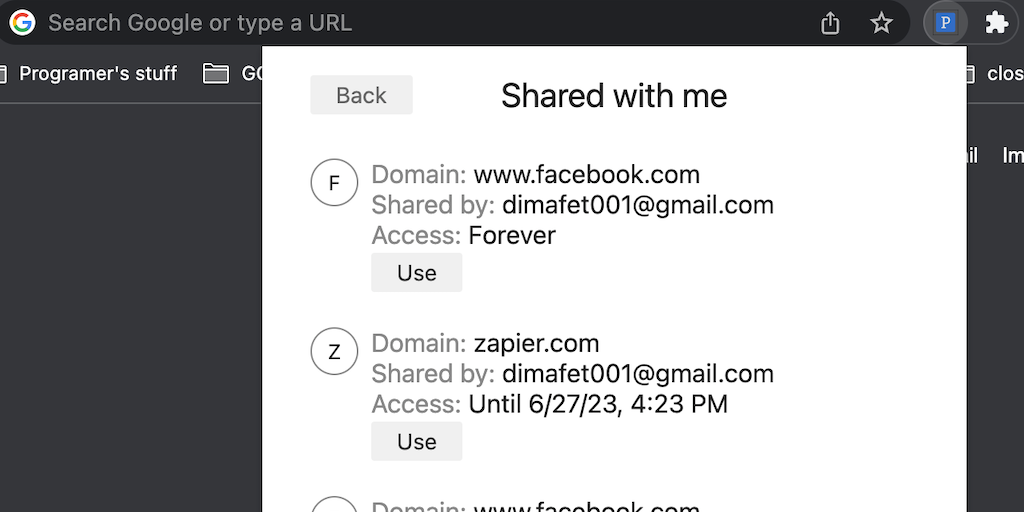This screenshot has width=1024, height=512.
Task: Click the Shared with me heading
Action: (614, 95)
